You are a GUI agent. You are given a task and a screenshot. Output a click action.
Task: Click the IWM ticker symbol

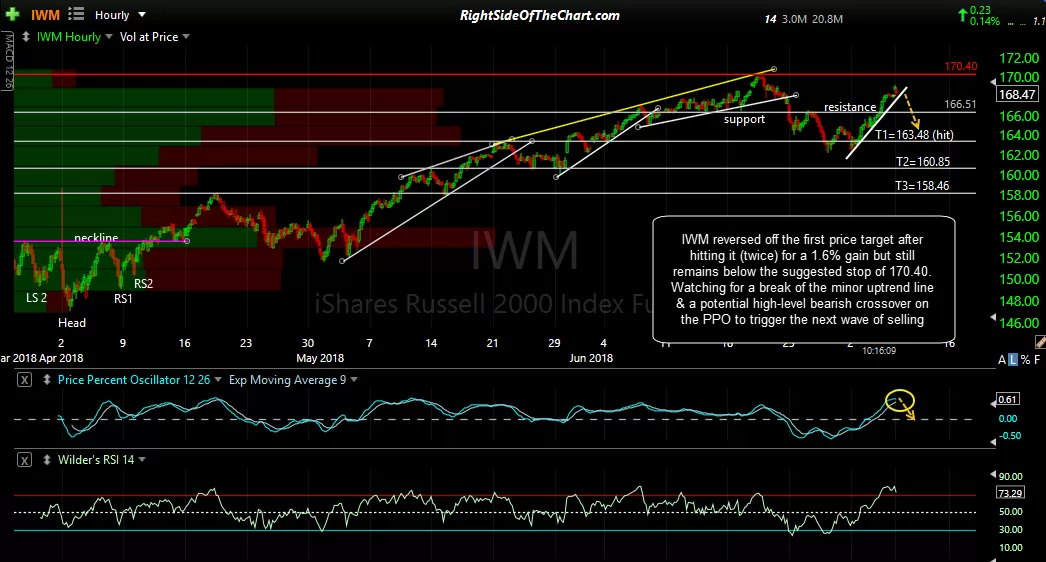pos(45,15)
